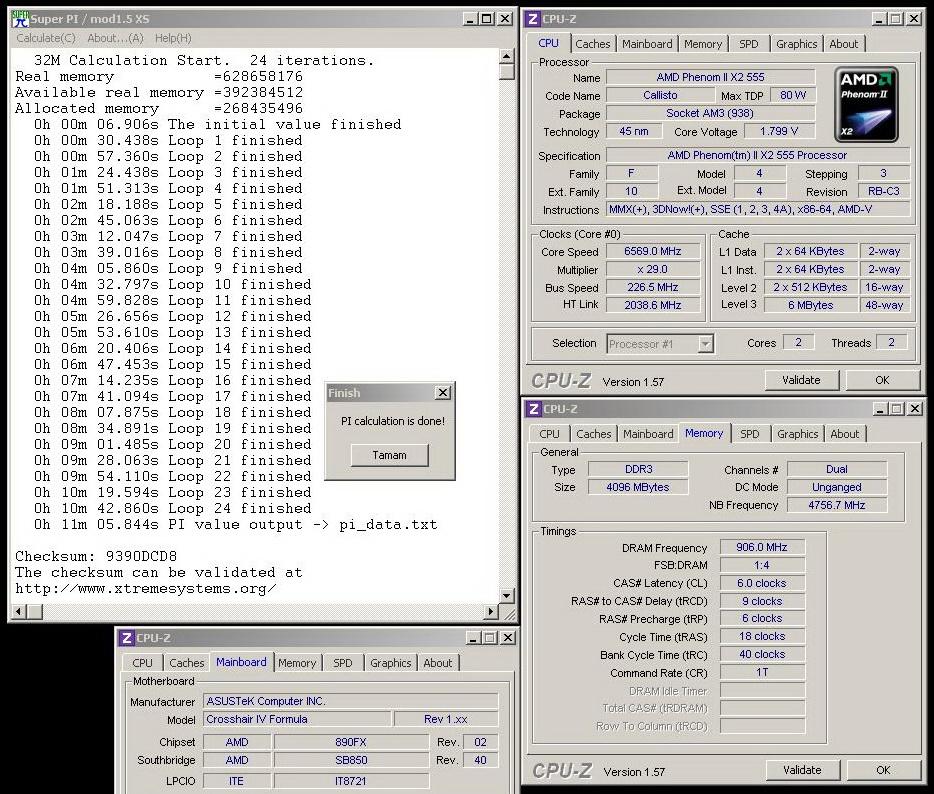
Task: Open Graphics tab in top CPU-Z window
Action: [796, 44]
